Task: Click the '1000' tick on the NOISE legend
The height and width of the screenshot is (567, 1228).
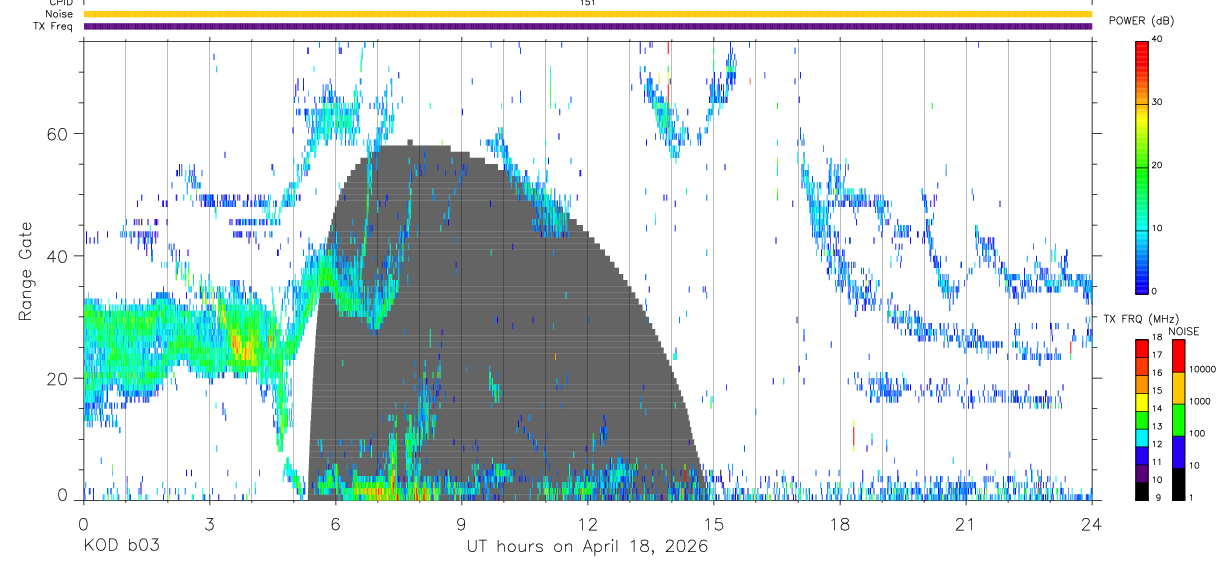Action: [1199, 402]
